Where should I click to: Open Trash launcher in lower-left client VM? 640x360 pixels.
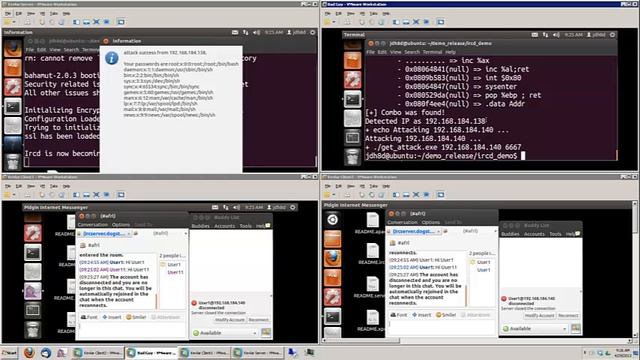pos(33,330)
